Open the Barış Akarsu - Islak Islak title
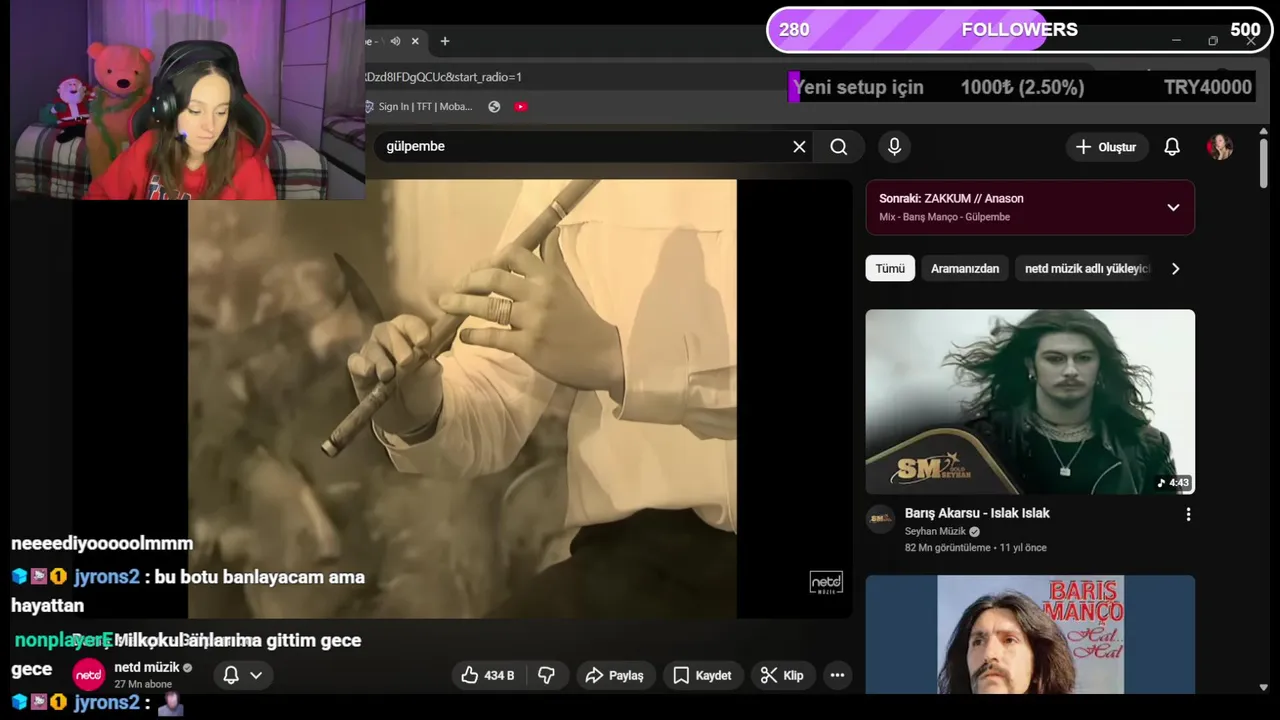Image resolution: width=1280 pixels, height=720 pixels. coord(977,513)
